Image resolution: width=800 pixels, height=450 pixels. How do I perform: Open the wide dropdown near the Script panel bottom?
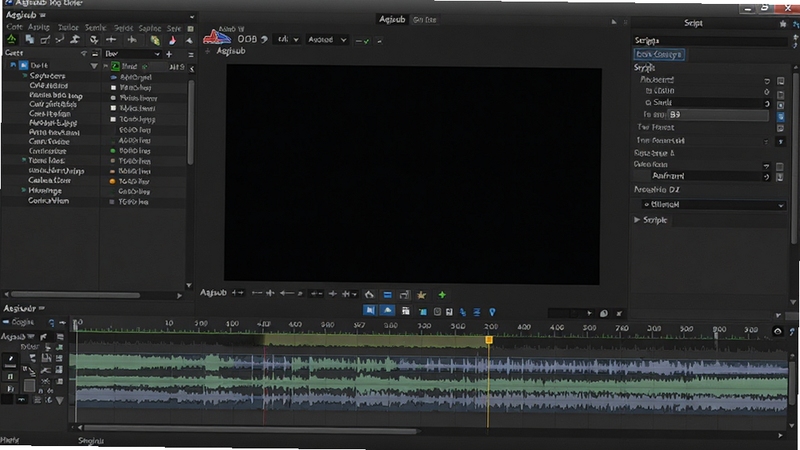tap(713, 205)
